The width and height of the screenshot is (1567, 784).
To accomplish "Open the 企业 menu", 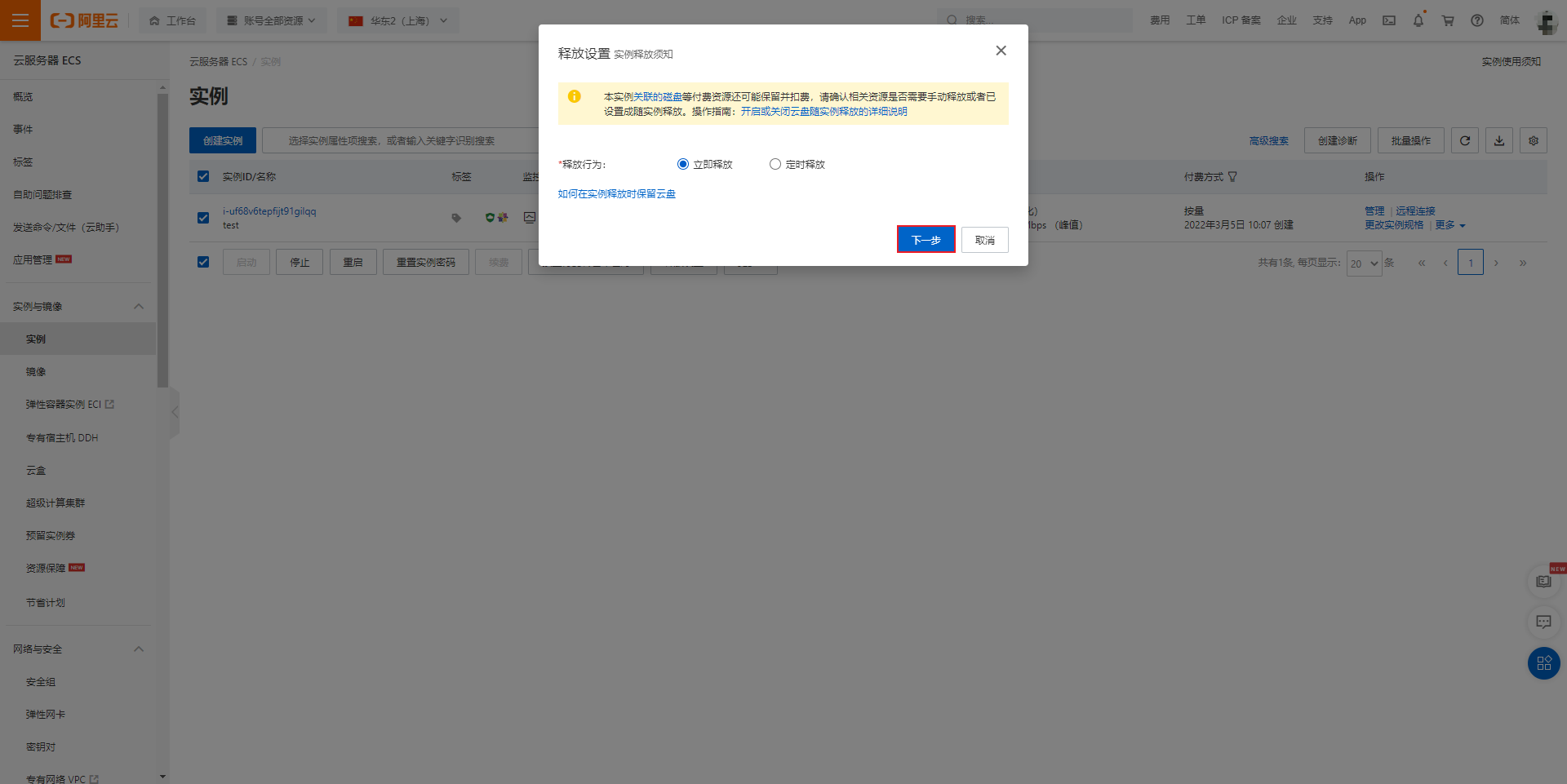I will point(1287,20).
